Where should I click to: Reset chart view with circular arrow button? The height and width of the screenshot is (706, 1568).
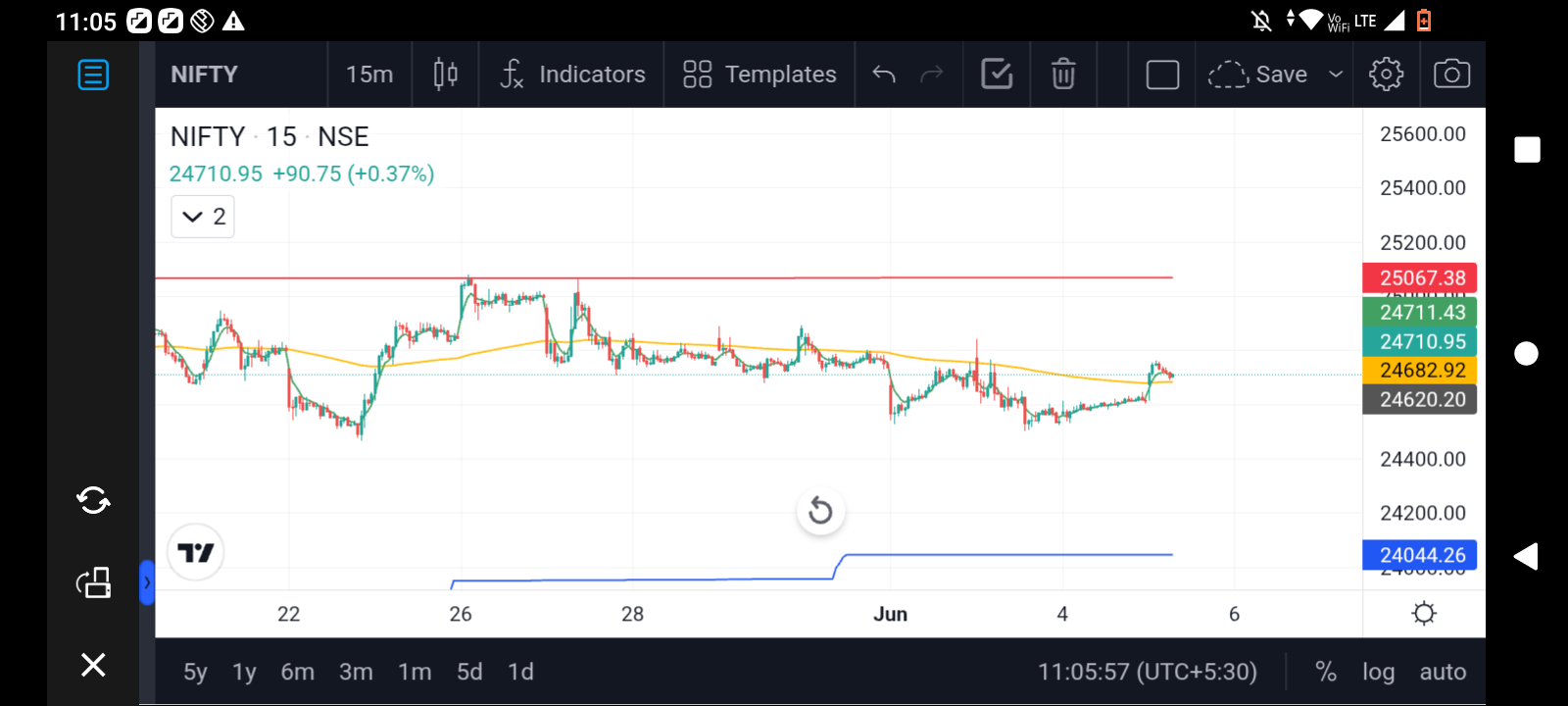[820, 511]
